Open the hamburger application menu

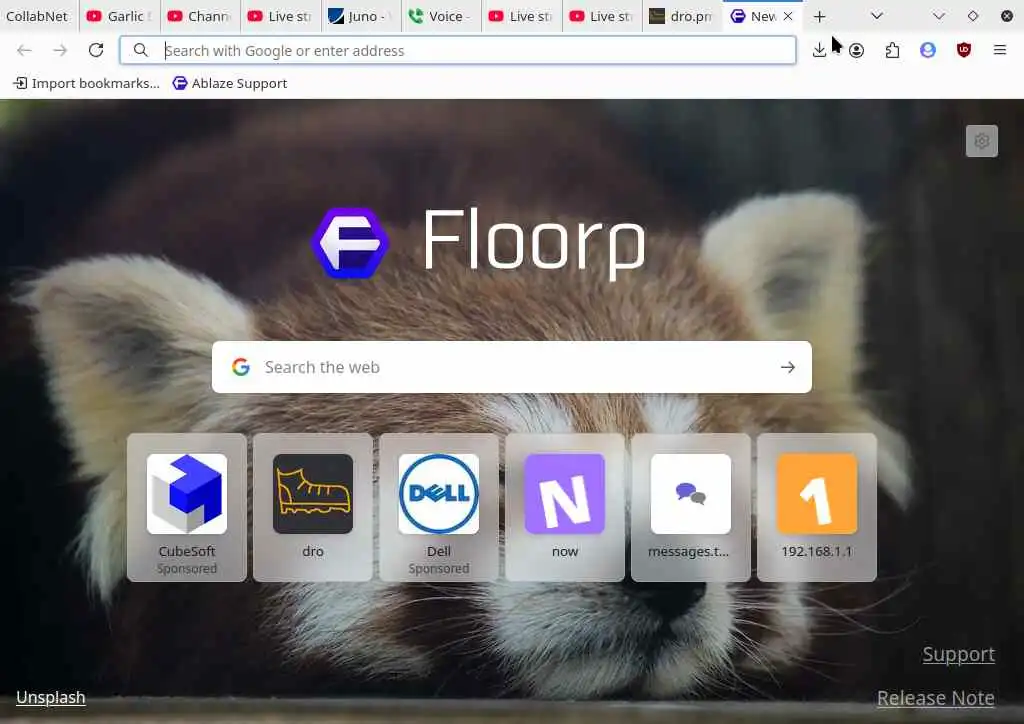pyautogui.click(x=1000, y=50)
